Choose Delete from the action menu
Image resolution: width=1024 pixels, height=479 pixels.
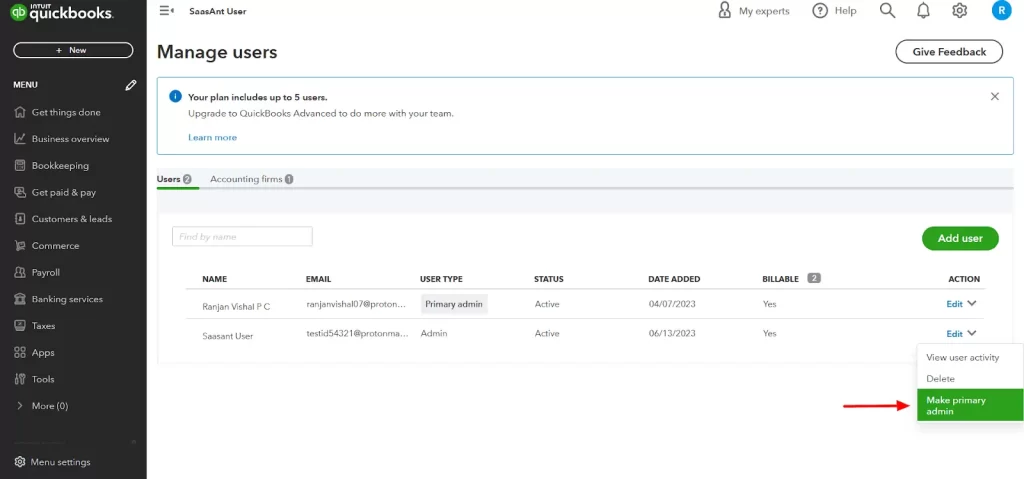coord(940,379)
